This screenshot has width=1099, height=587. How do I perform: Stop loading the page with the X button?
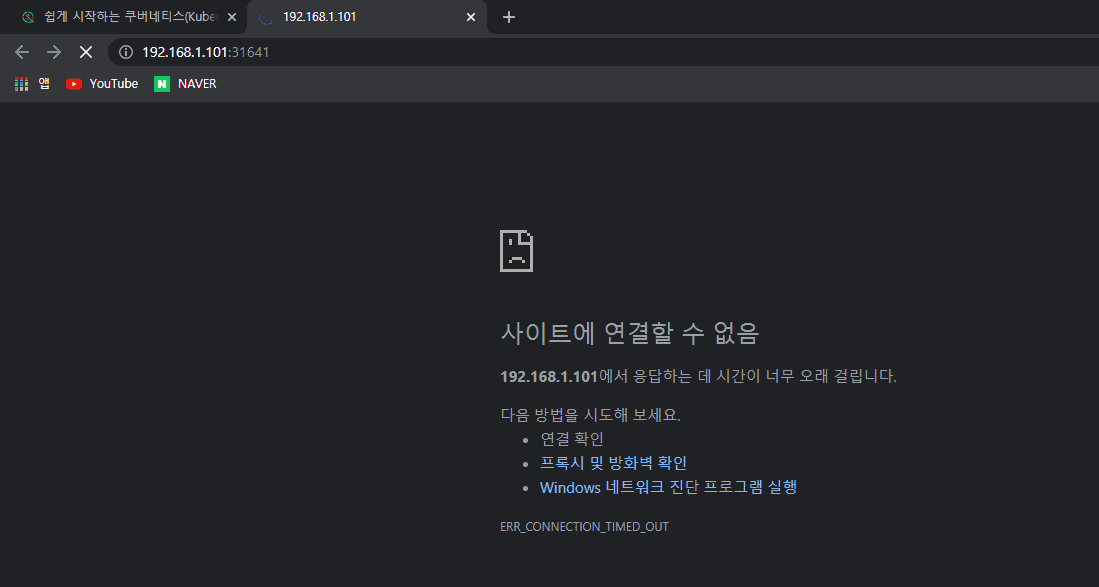(x=86, y=52)
